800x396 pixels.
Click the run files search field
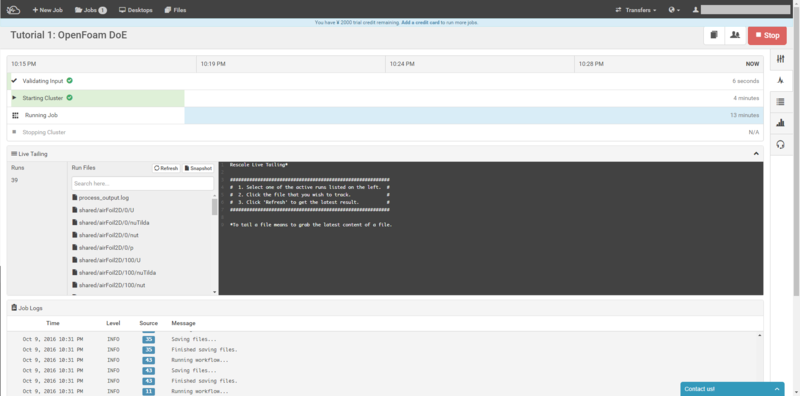[142, 183]
